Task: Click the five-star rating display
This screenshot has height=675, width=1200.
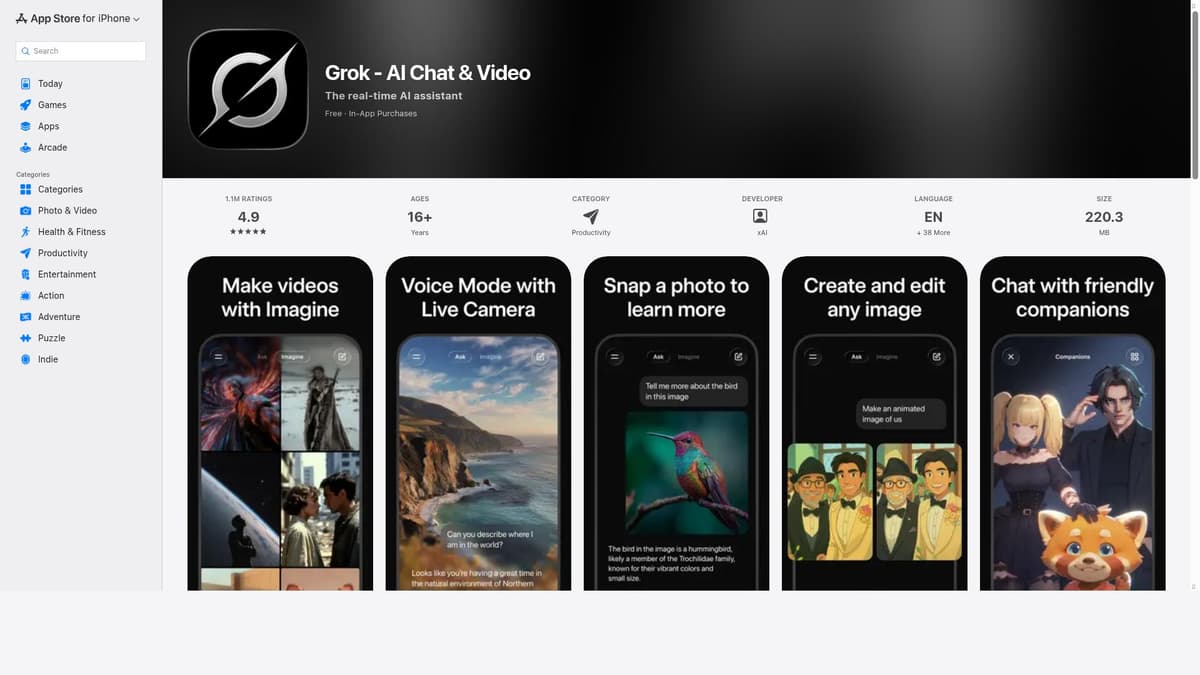Action: [x=248, y=231]
